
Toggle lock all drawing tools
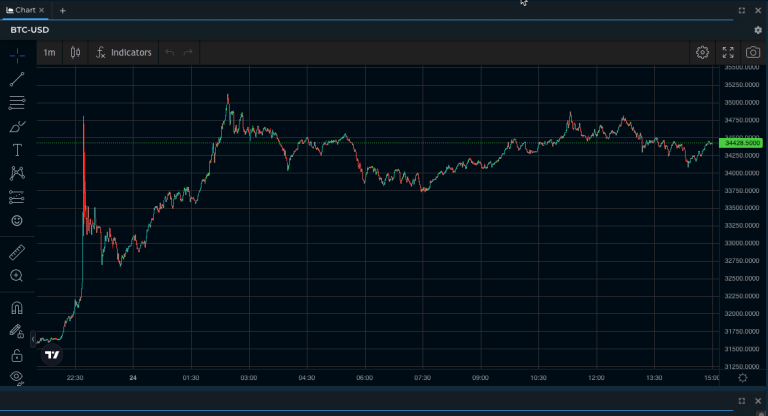[x=17, y=355]
